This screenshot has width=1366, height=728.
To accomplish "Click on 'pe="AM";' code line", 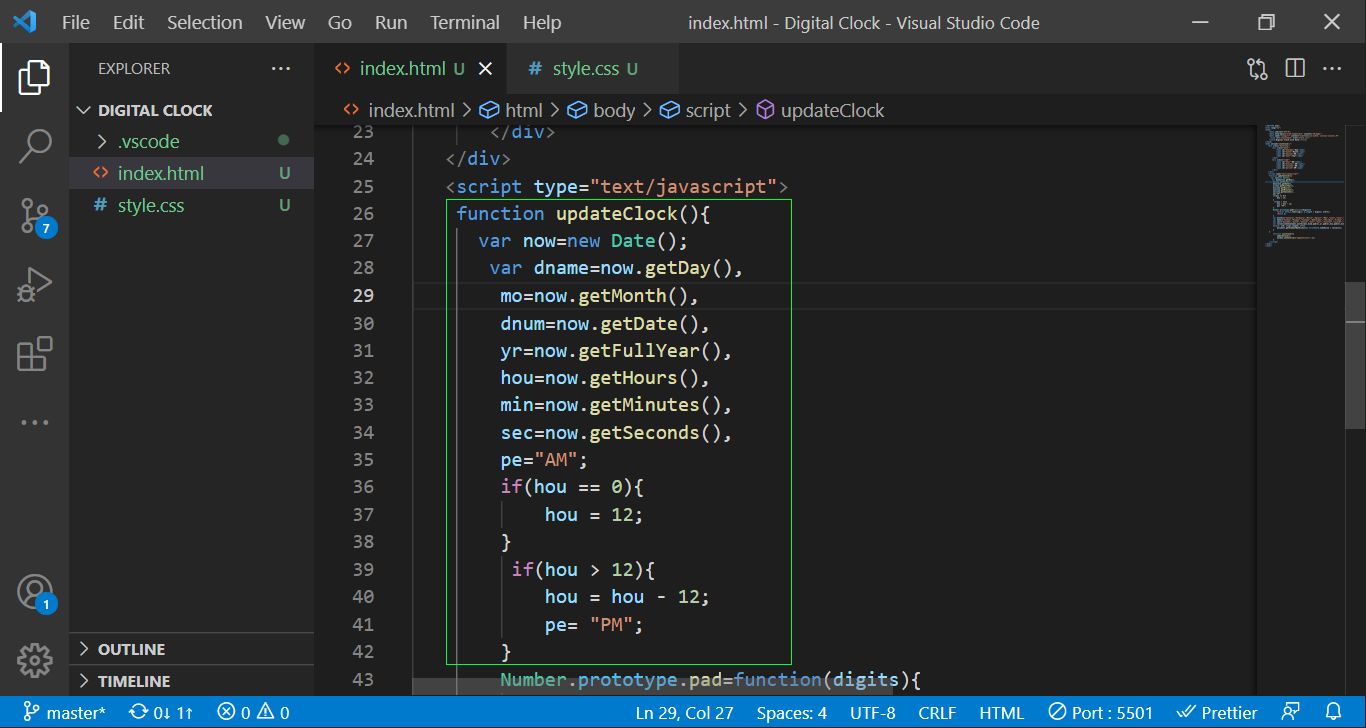I will point(545,460).
